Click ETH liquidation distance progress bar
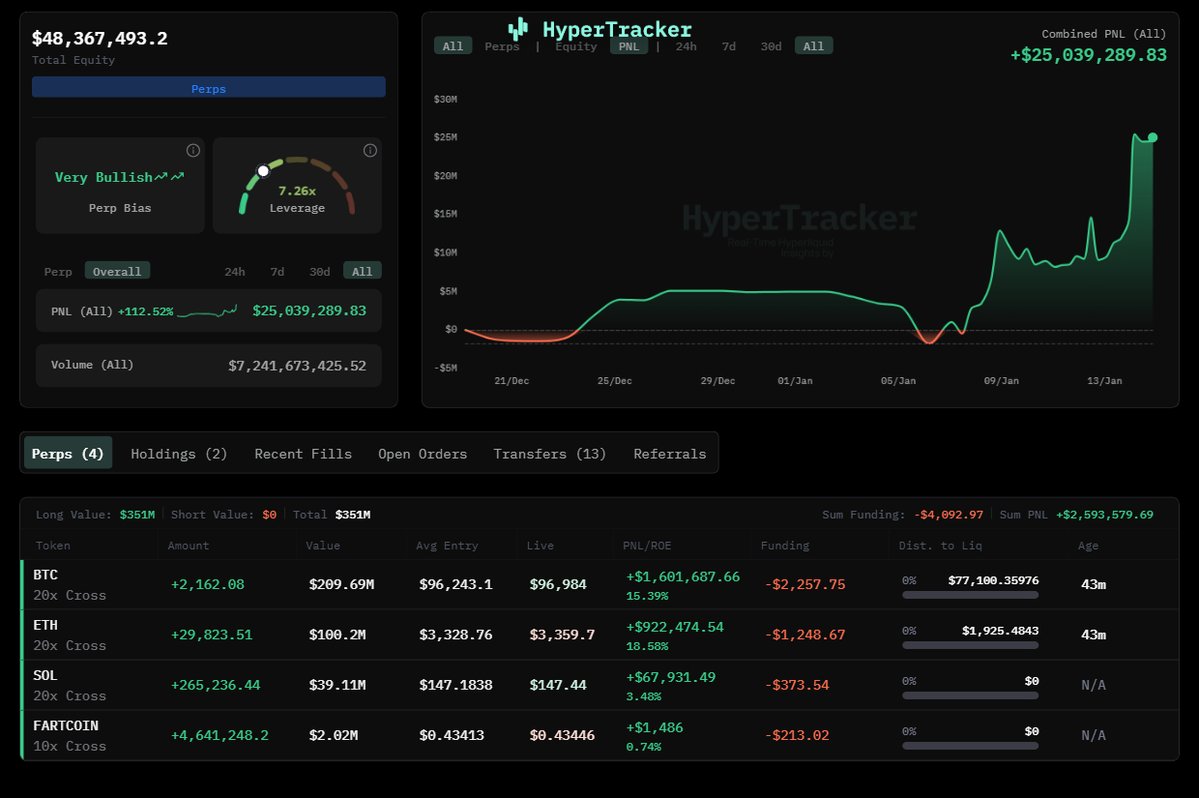1199x798 pixels. [970, 645]
